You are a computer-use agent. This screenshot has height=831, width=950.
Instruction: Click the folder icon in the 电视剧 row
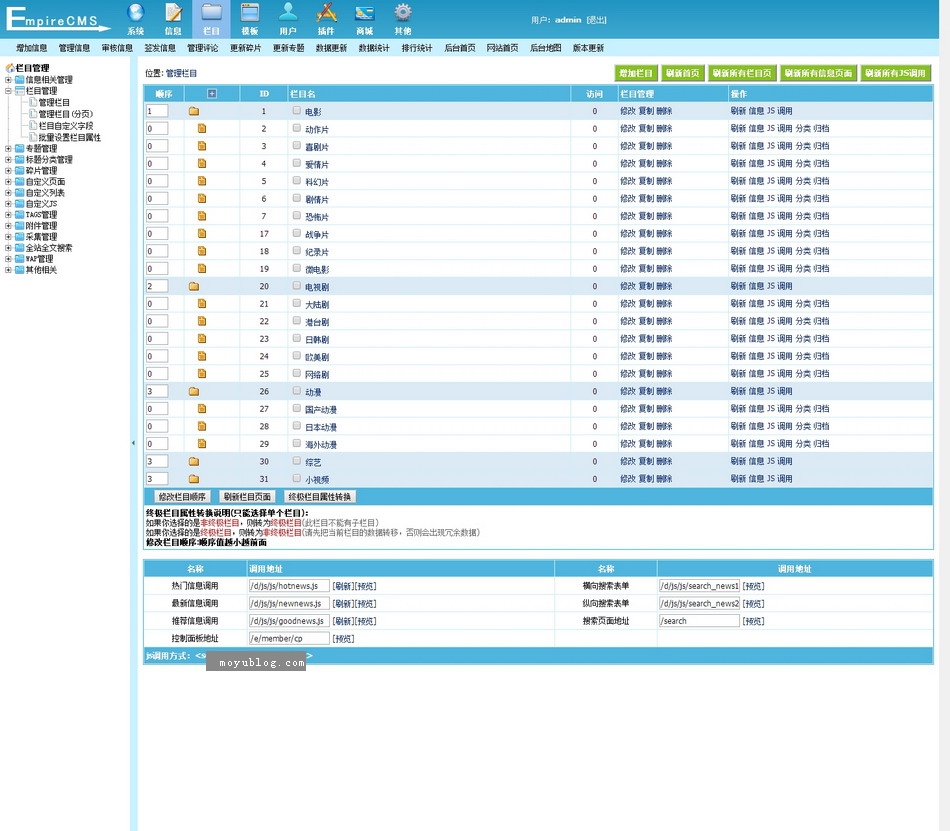pos(194,286)
